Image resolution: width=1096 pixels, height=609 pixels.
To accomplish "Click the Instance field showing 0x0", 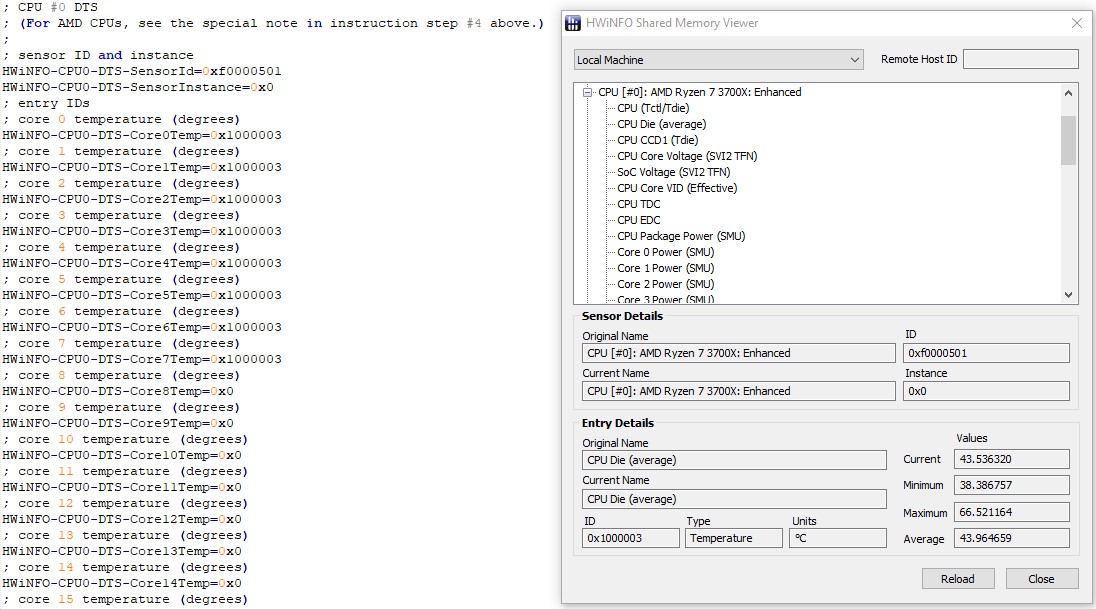I will coord(986,390).
